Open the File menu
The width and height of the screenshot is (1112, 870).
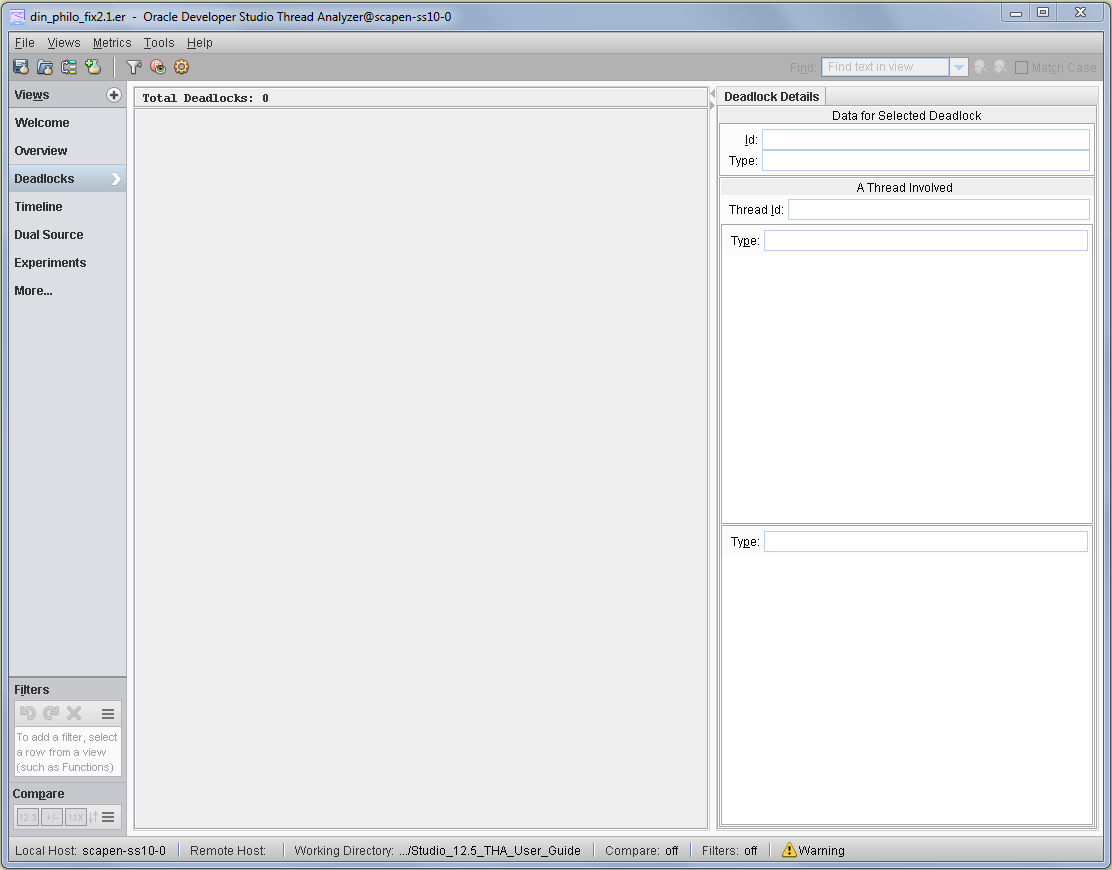25,43
